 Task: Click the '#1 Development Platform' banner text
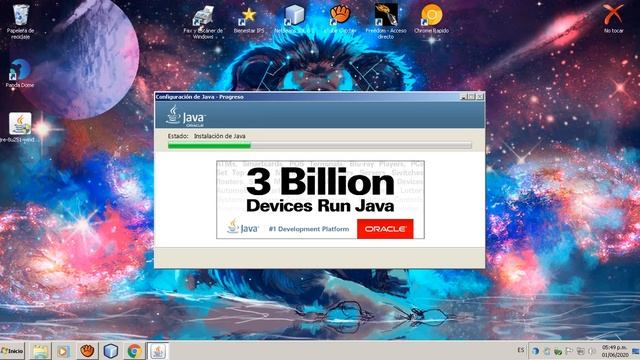point(309,229)
